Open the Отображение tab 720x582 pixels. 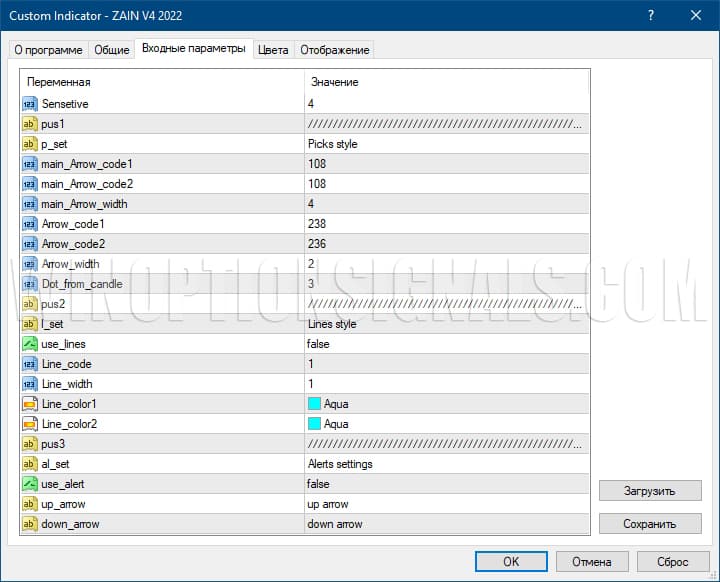[x=334, y=50]
